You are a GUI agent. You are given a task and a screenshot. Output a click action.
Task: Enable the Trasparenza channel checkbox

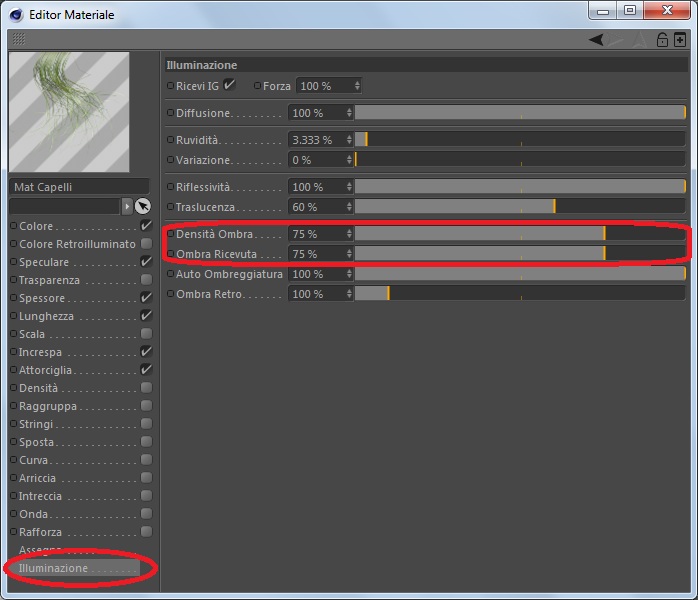pos(146,280)
